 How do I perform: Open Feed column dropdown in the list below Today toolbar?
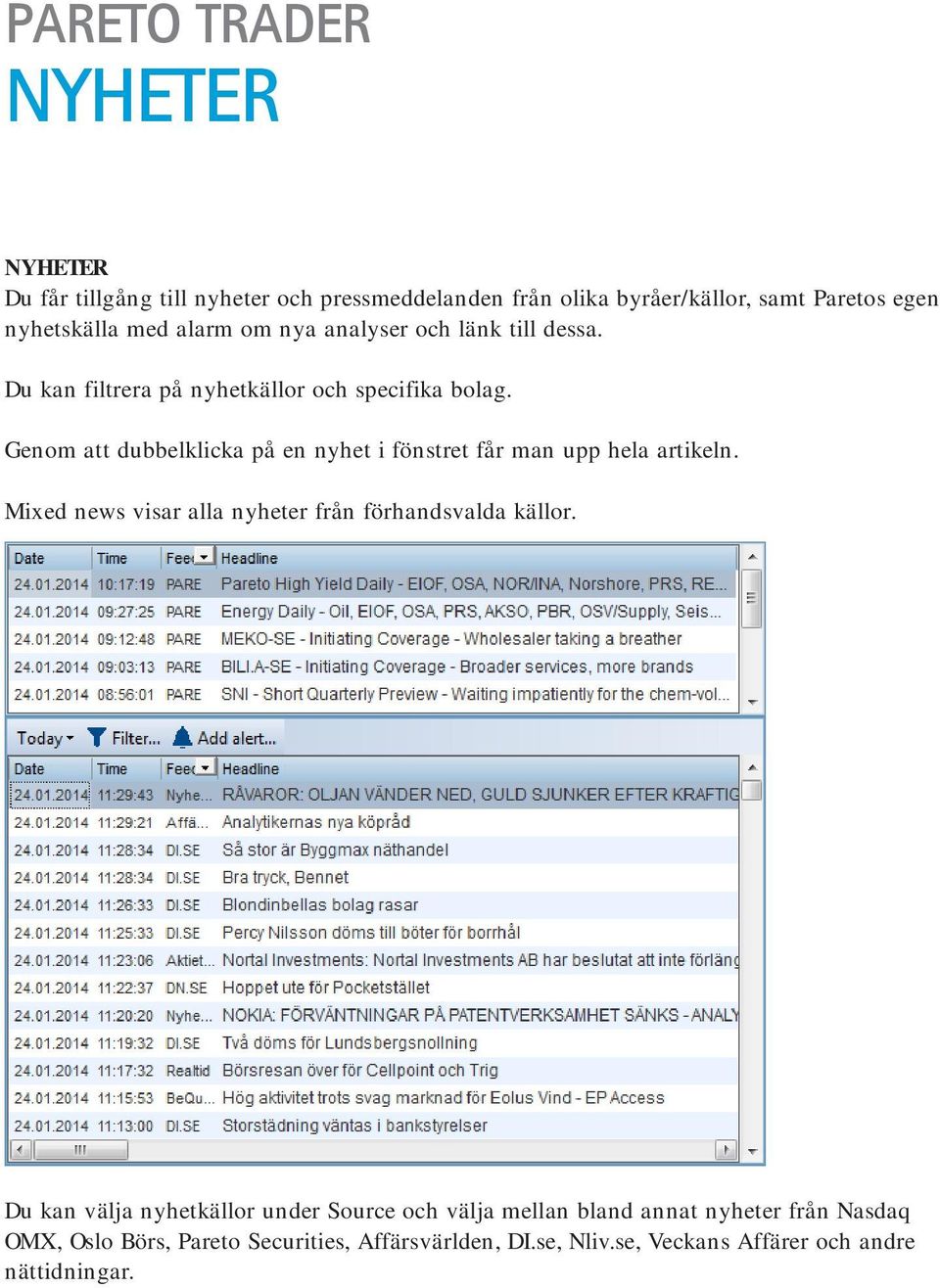(x=205, y=768)
